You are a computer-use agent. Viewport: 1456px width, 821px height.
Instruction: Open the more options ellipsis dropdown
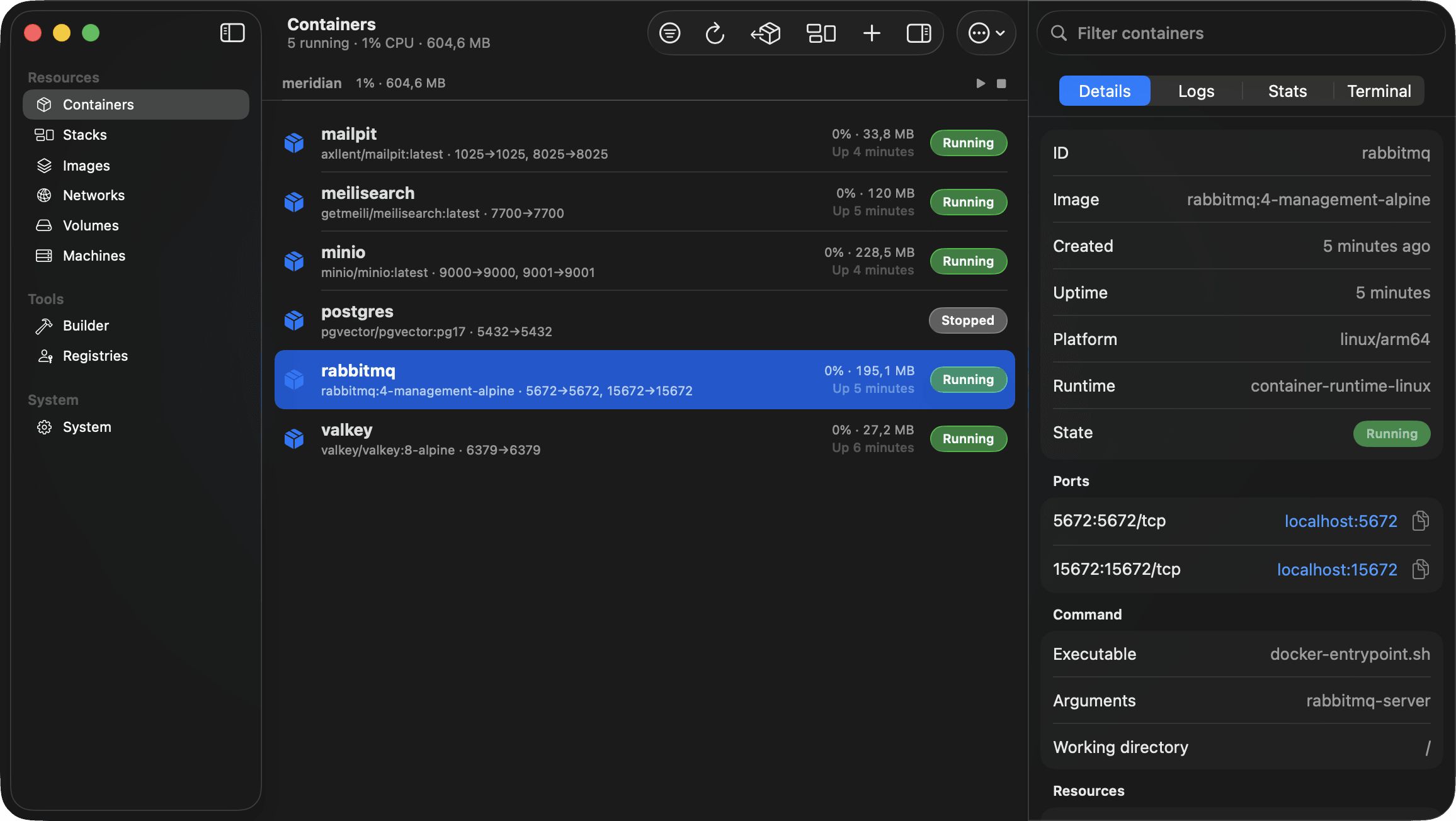[x=986, y=33]
